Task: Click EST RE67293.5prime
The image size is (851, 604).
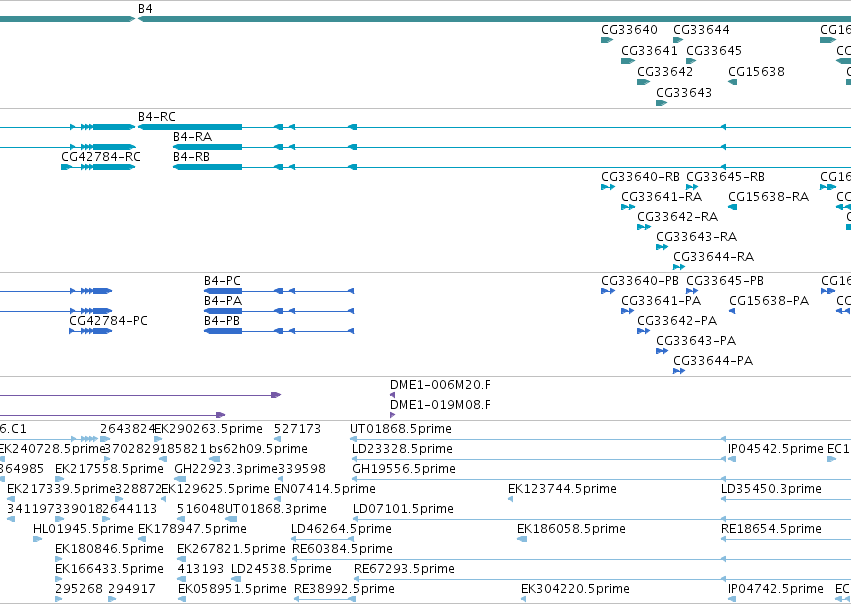Action: 404,569
